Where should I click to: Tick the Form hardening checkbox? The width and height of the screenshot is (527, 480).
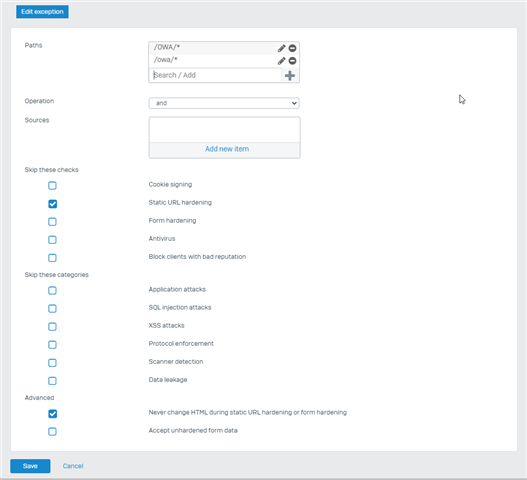click(x=52, y=222)
